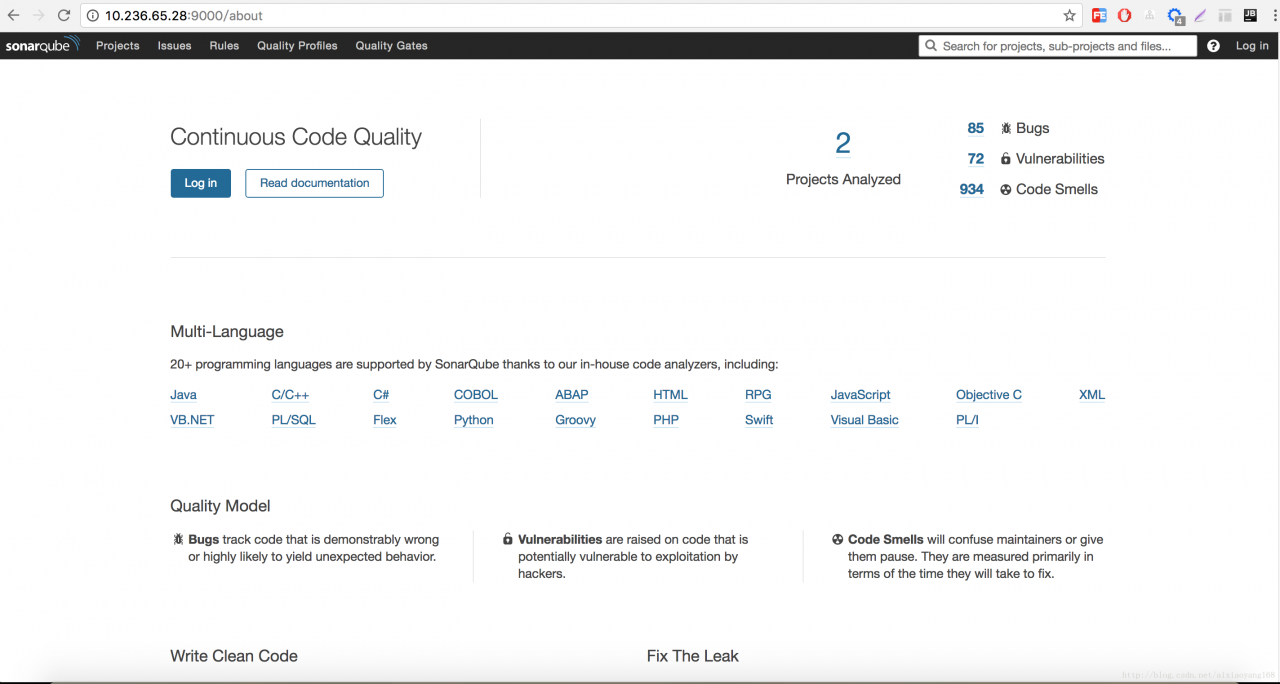Bookmark this page with the star icon
This screenshot has height=684, width=1280.
pos(1069,16)
